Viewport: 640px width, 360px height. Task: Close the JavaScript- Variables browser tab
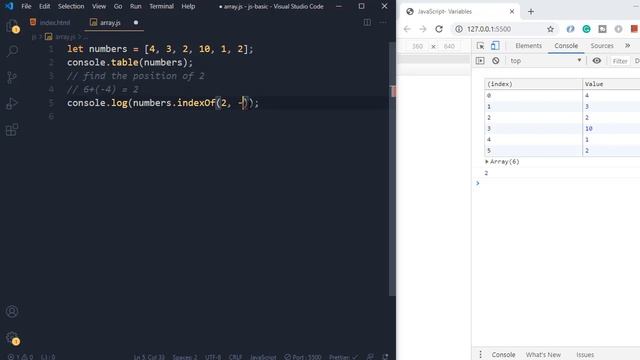coord(512,11)
